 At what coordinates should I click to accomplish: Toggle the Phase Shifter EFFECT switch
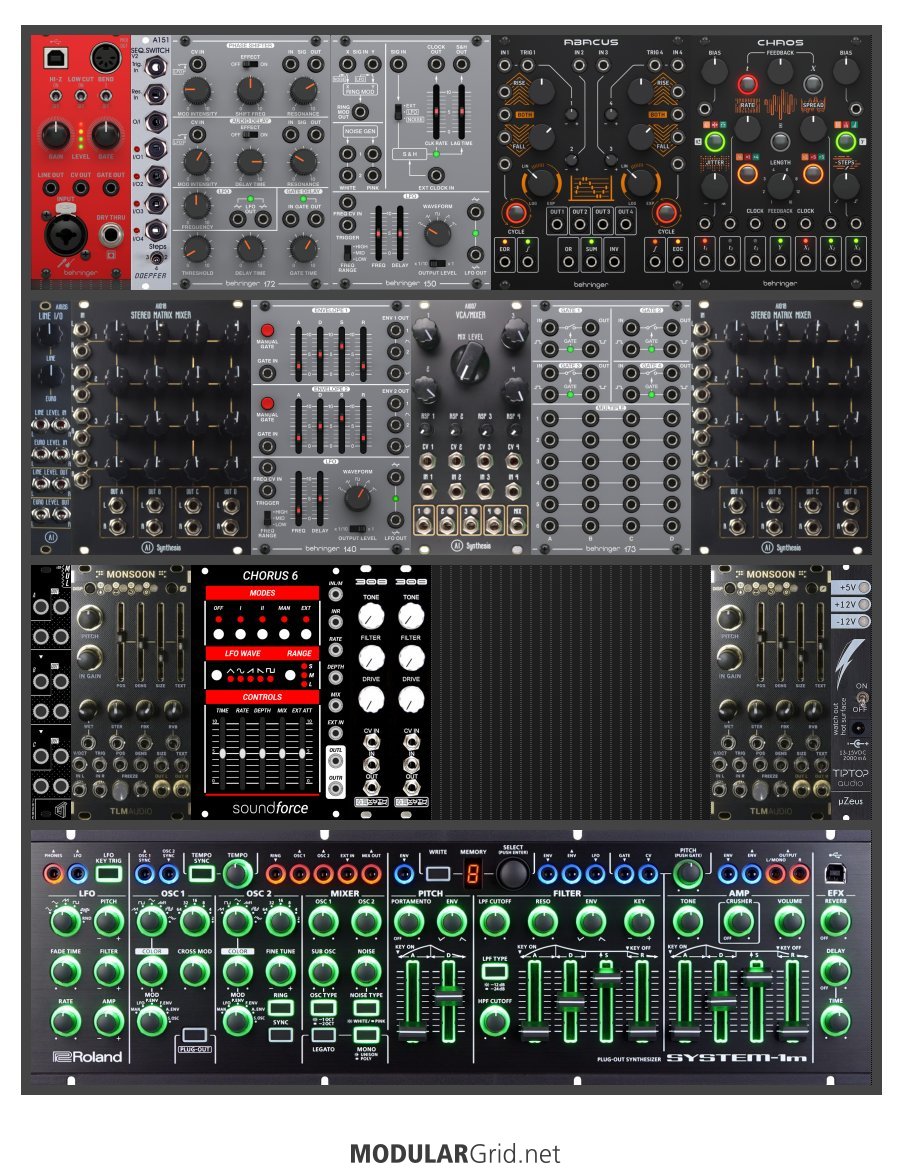[250, 64]
